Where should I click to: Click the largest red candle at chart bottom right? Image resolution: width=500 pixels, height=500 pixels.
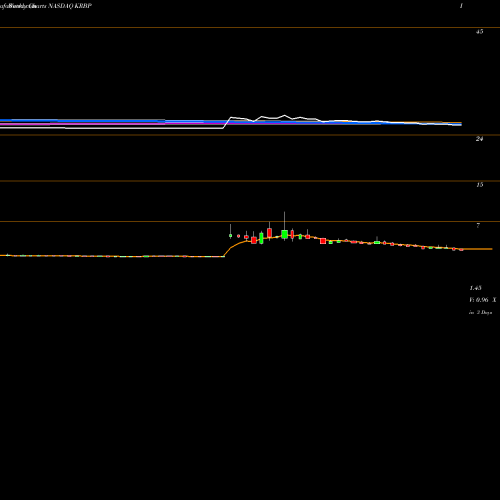click(x=323, y=241)
